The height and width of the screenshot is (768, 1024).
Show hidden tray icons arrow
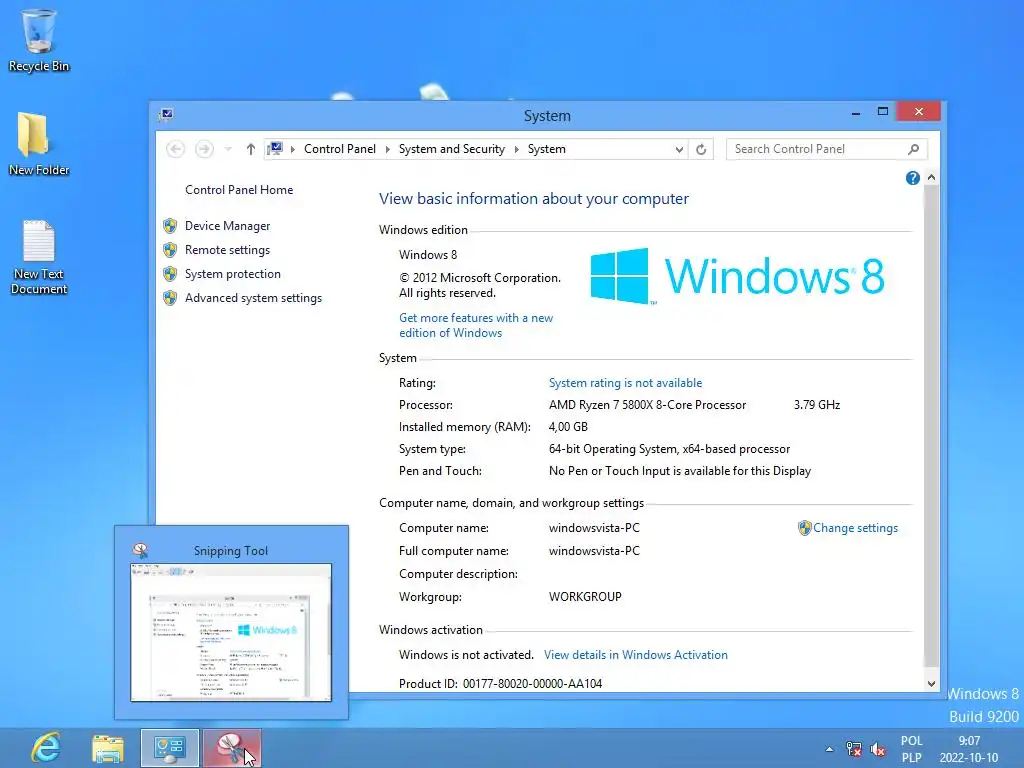[829, 749]
